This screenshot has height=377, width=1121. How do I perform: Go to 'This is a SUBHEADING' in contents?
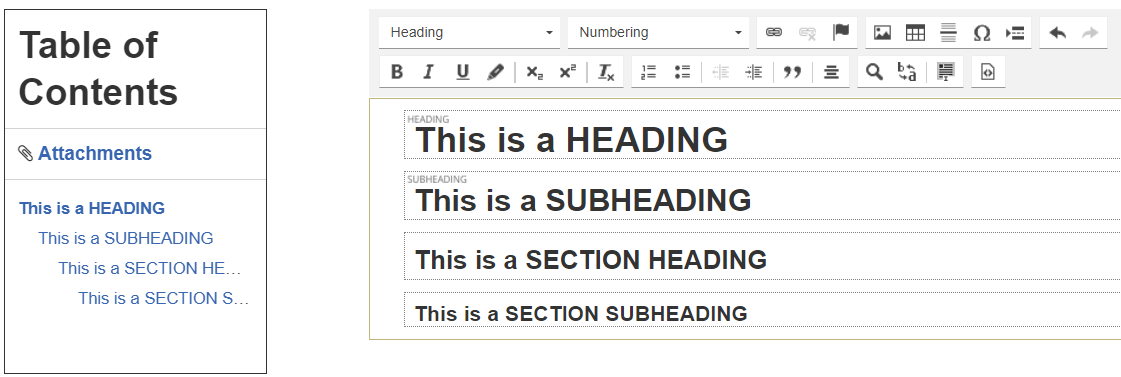[126, 238]
